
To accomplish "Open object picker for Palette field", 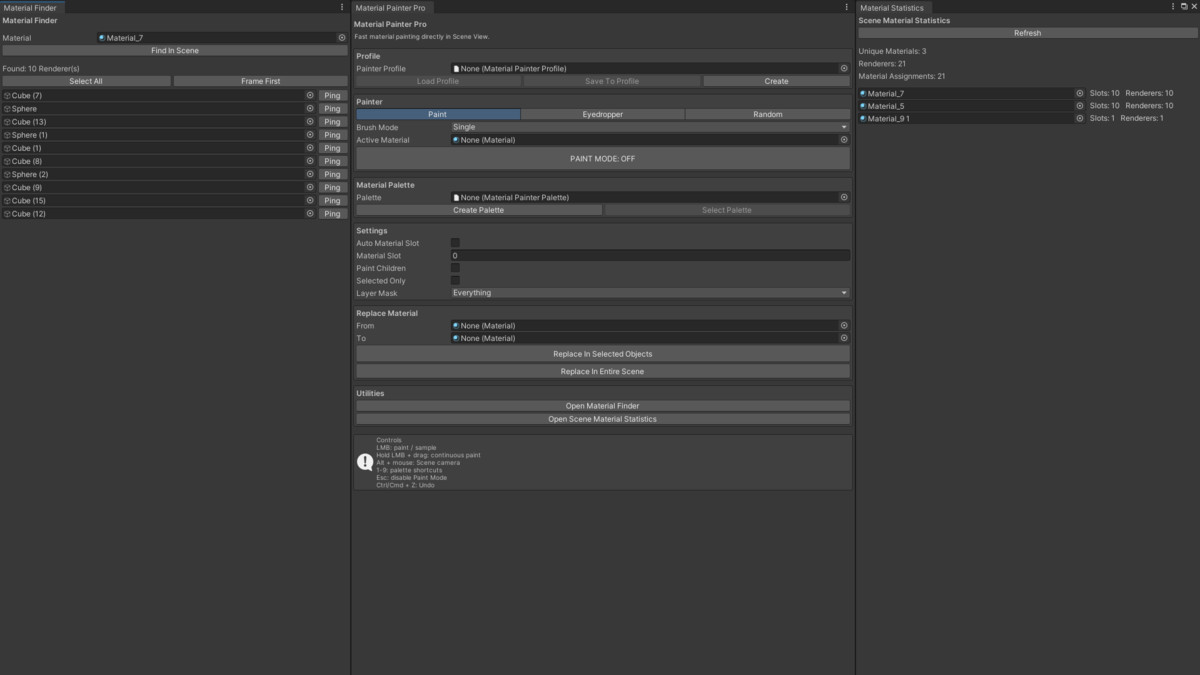I will [844, 197].
